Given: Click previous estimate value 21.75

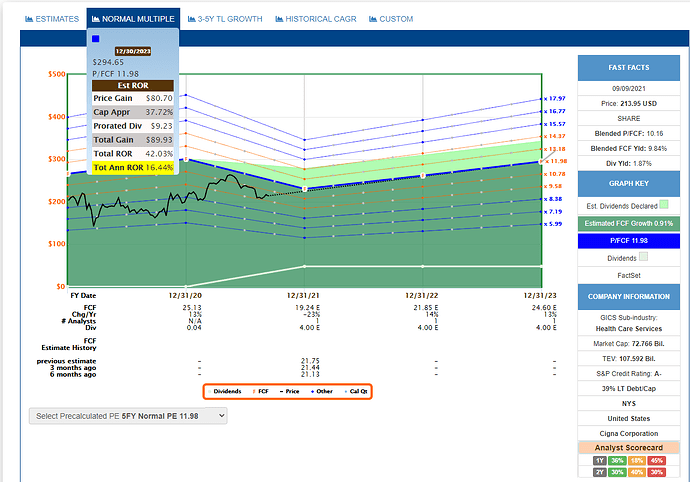Looking at the screenshot, I should click(x=310, y=361).
